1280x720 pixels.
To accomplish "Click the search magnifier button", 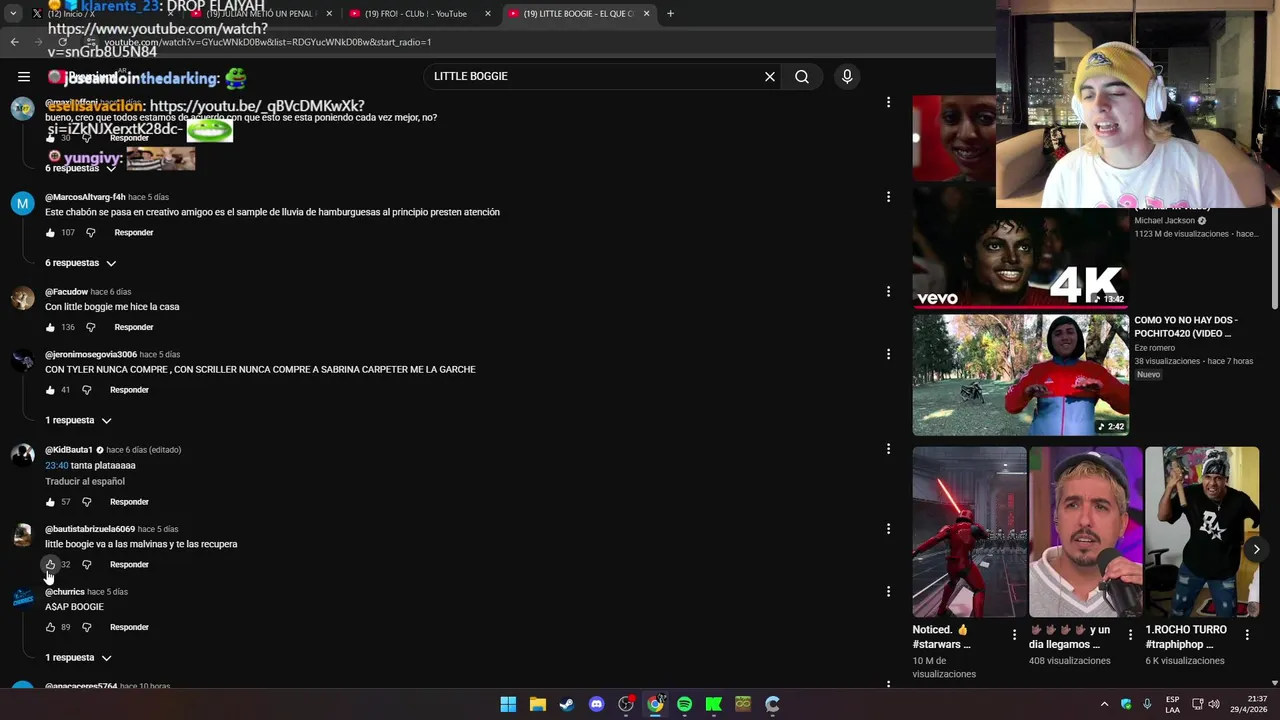I will (802, 76).
